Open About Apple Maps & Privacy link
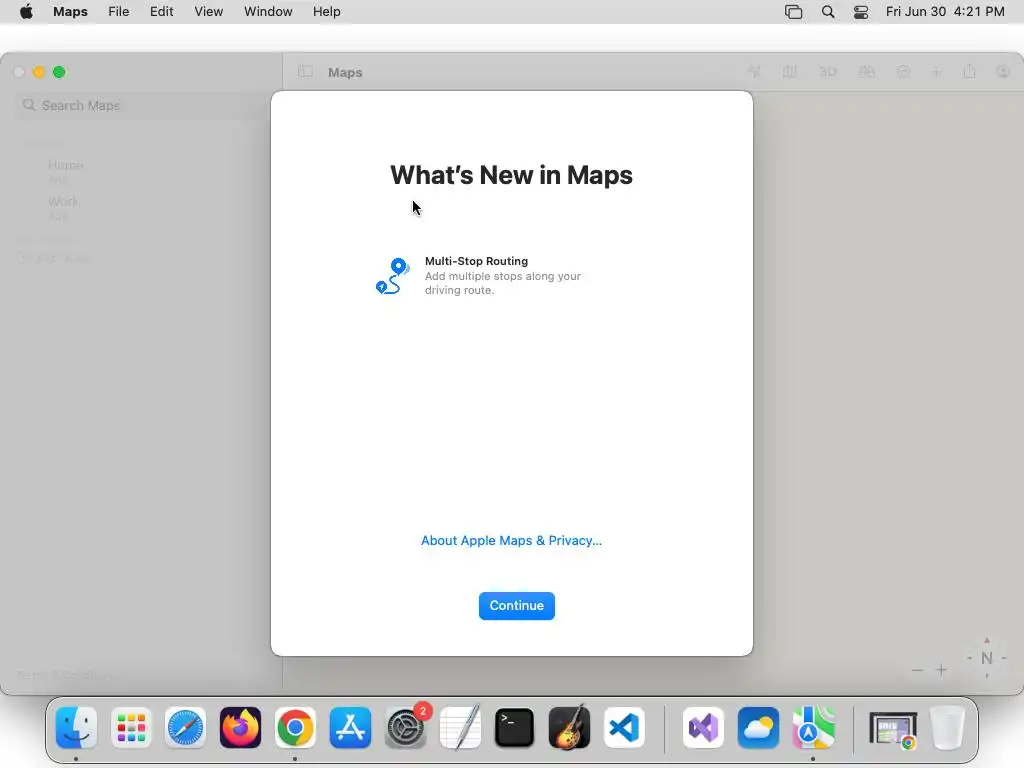The width and height of the screenshot is (1024, 768). click(511, 540)
